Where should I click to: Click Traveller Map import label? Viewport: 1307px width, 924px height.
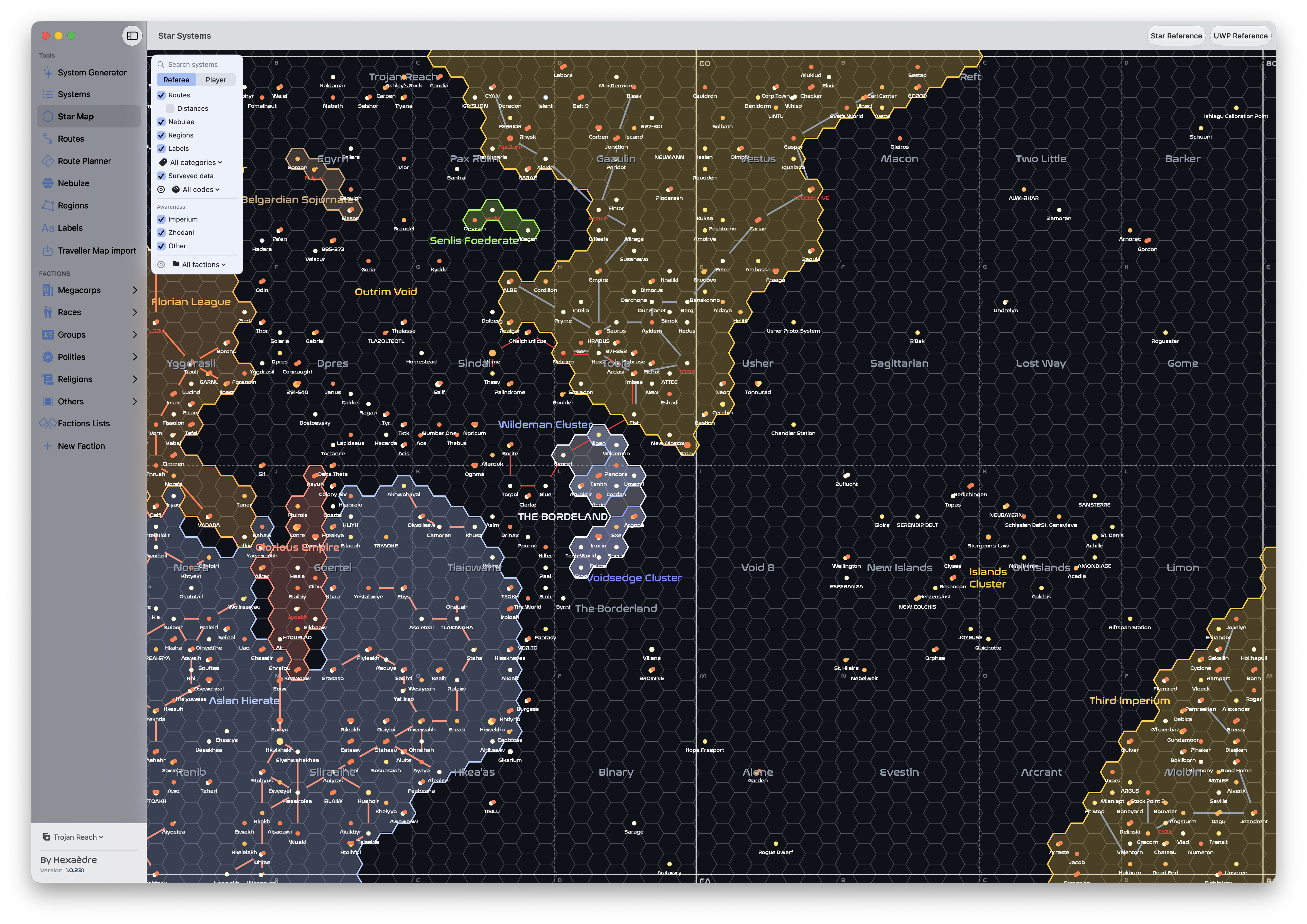click(97, 251)
